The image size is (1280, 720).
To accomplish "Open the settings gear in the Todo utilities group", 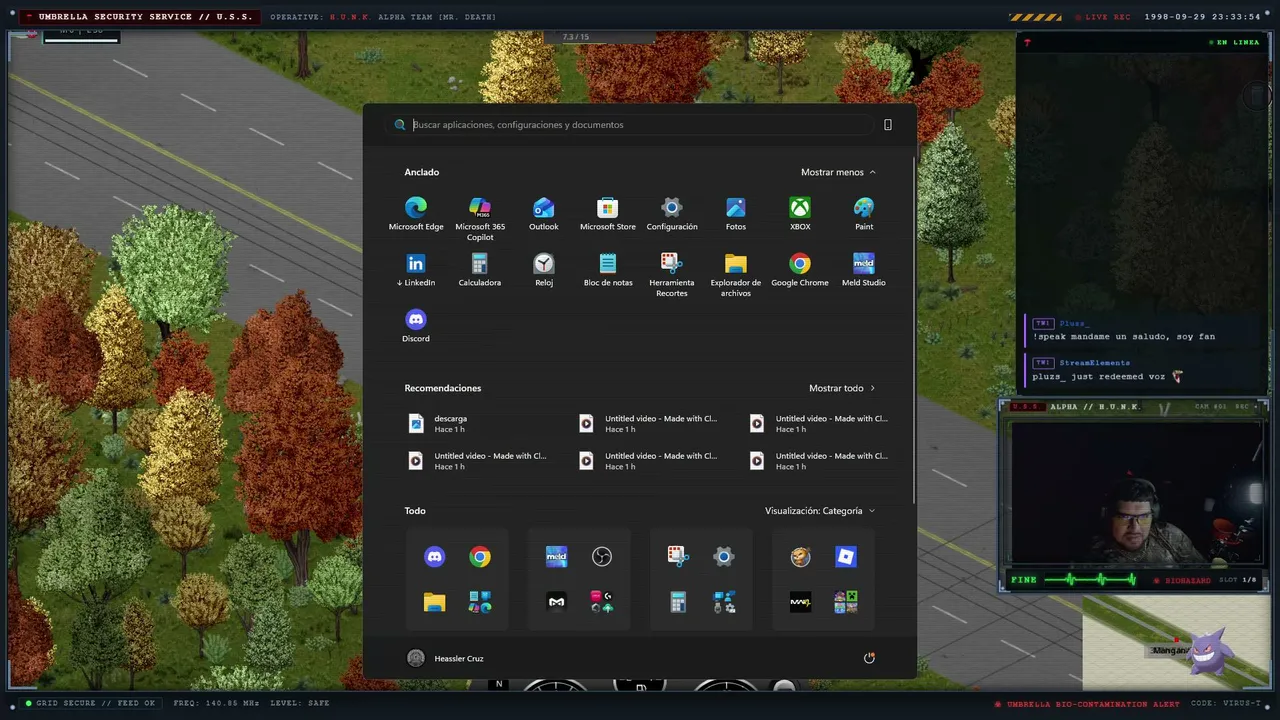I will click(724, 557).
